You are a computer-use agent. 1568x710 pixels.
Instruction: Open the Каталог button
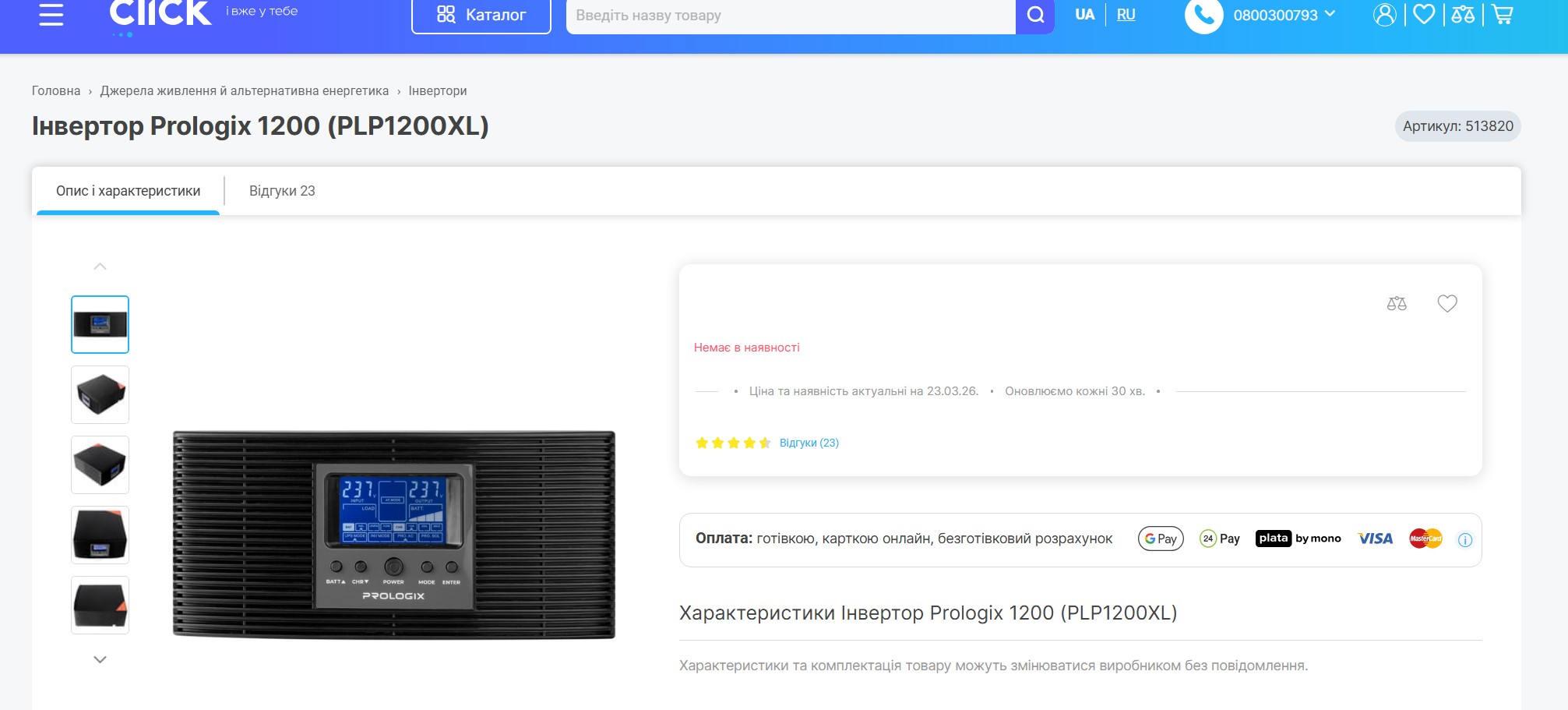coord(481,15)
